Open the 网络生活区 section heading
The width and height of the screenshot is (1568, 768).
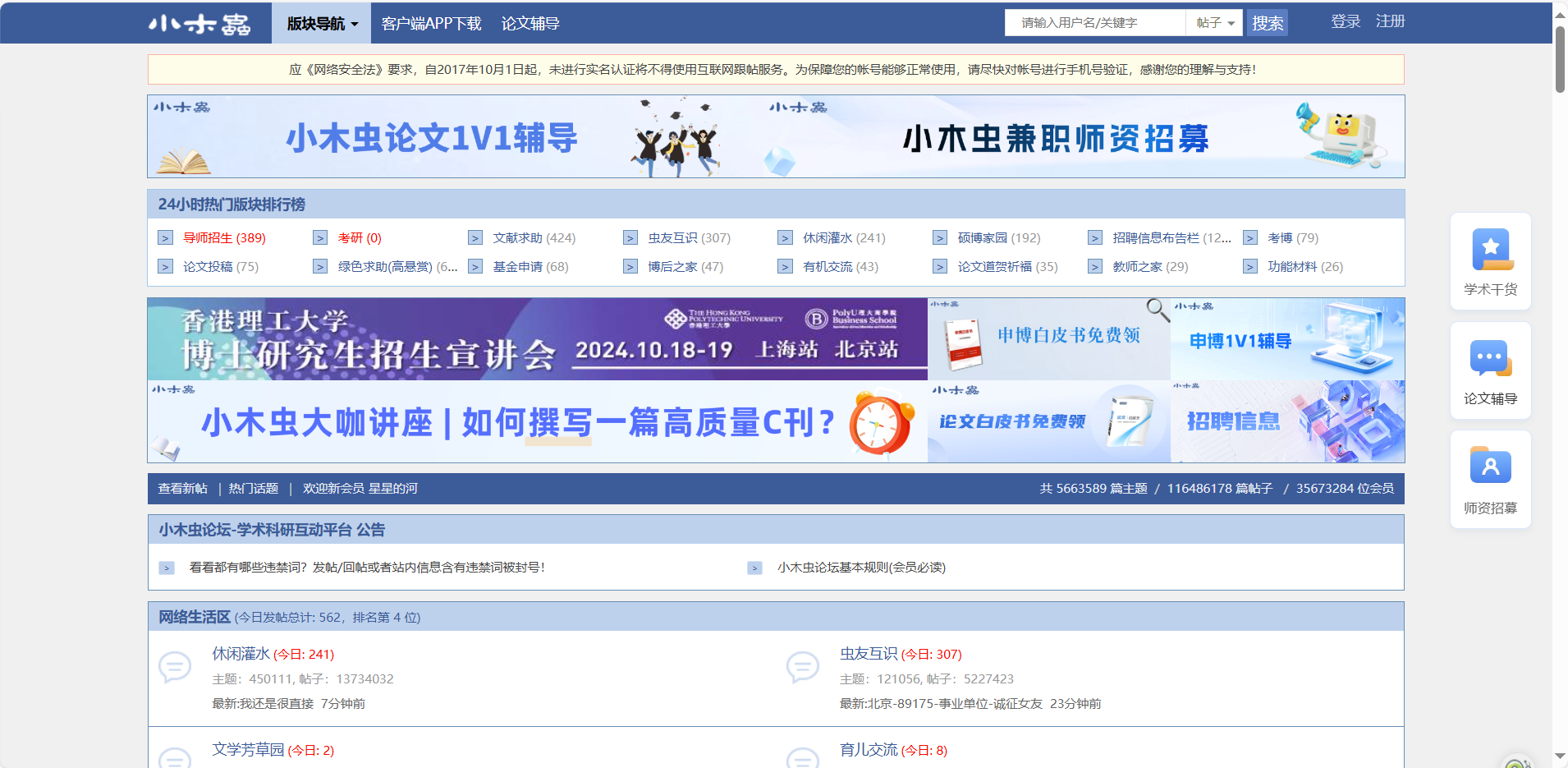pyautogui.click(x=195, y=617)
